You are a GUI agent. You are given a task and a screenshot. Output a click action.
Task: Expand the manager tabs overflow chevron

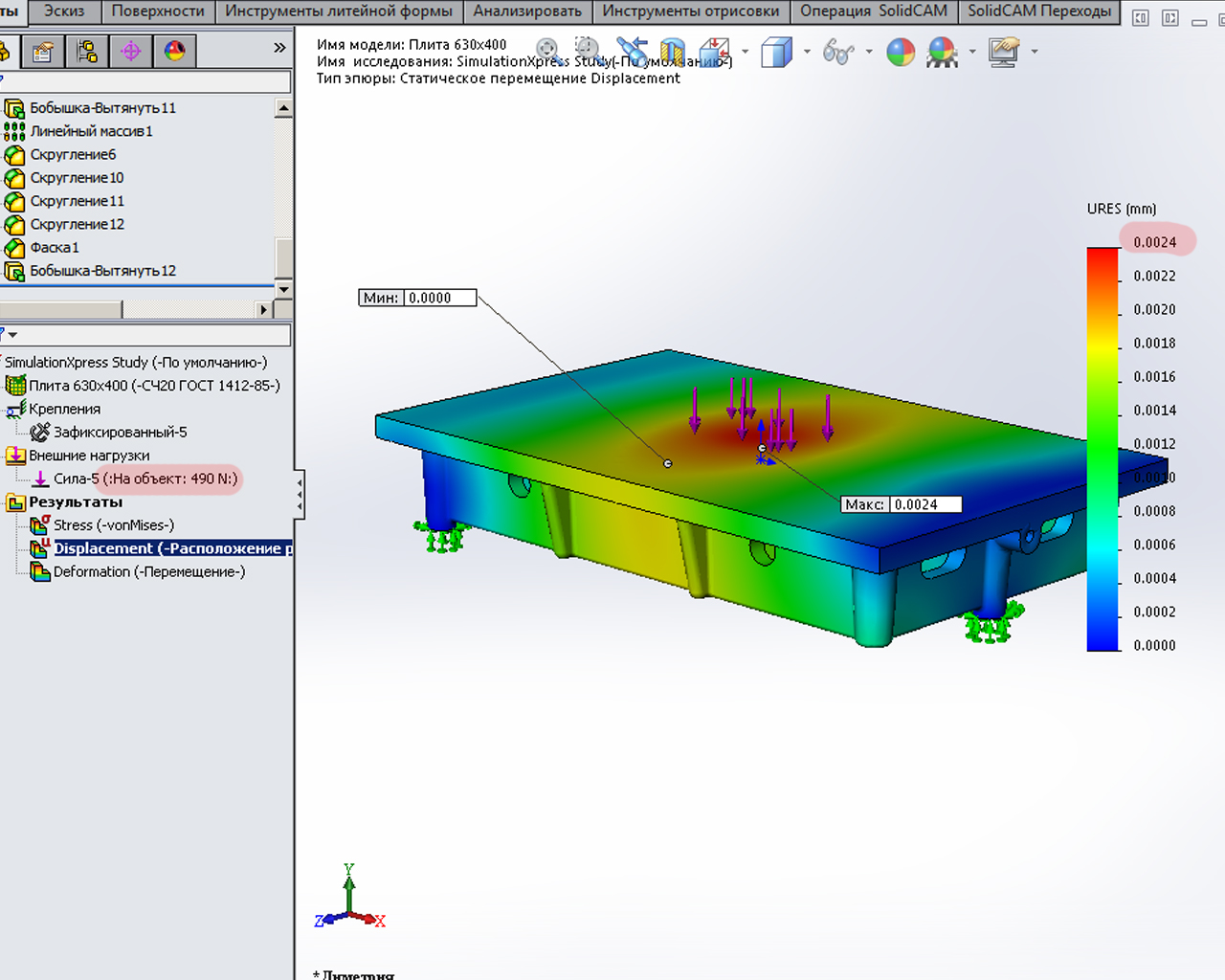[279, 48]
